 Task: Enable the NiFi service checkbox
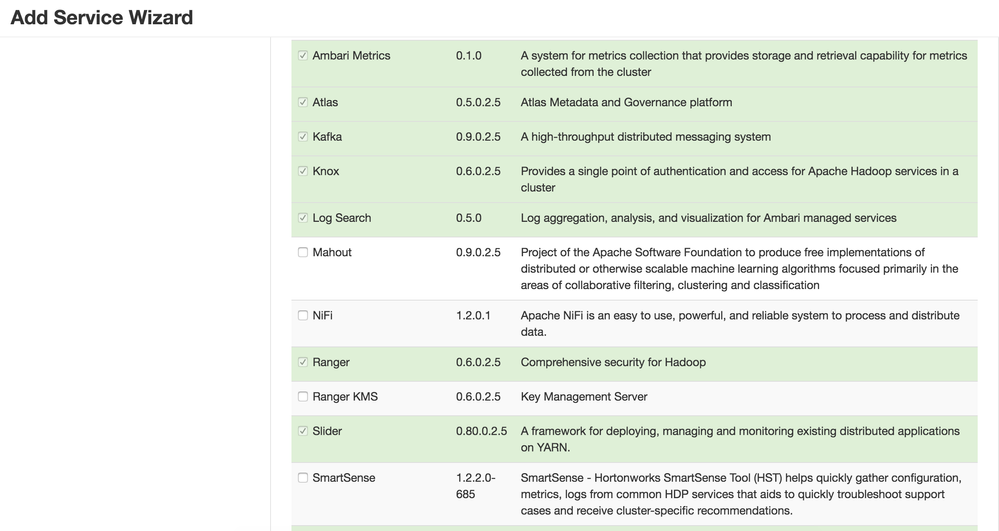click(303, 315)
